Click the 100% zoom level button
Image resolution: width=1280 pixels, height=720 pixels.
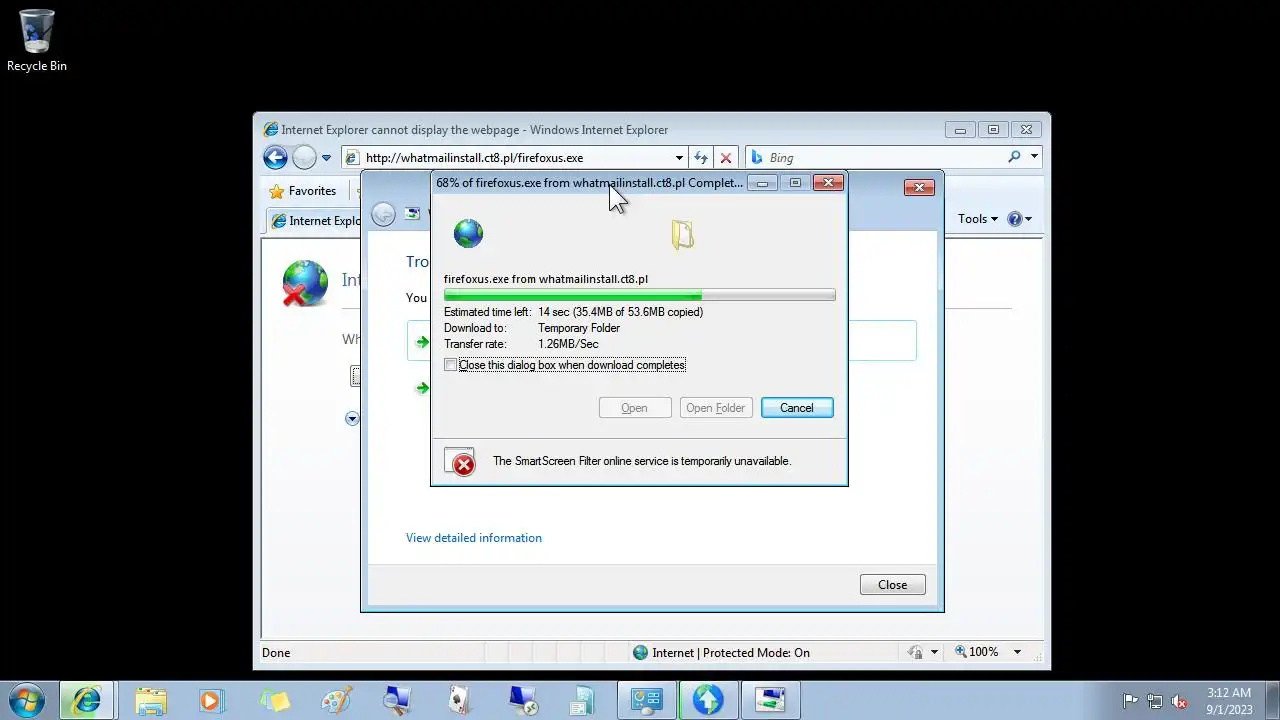(976, 652)
